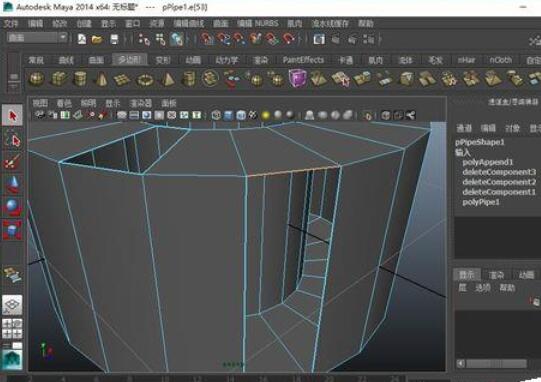Toggle viewport film gate
This screenshot has width=541, height=382.
(x=134, y=115)
